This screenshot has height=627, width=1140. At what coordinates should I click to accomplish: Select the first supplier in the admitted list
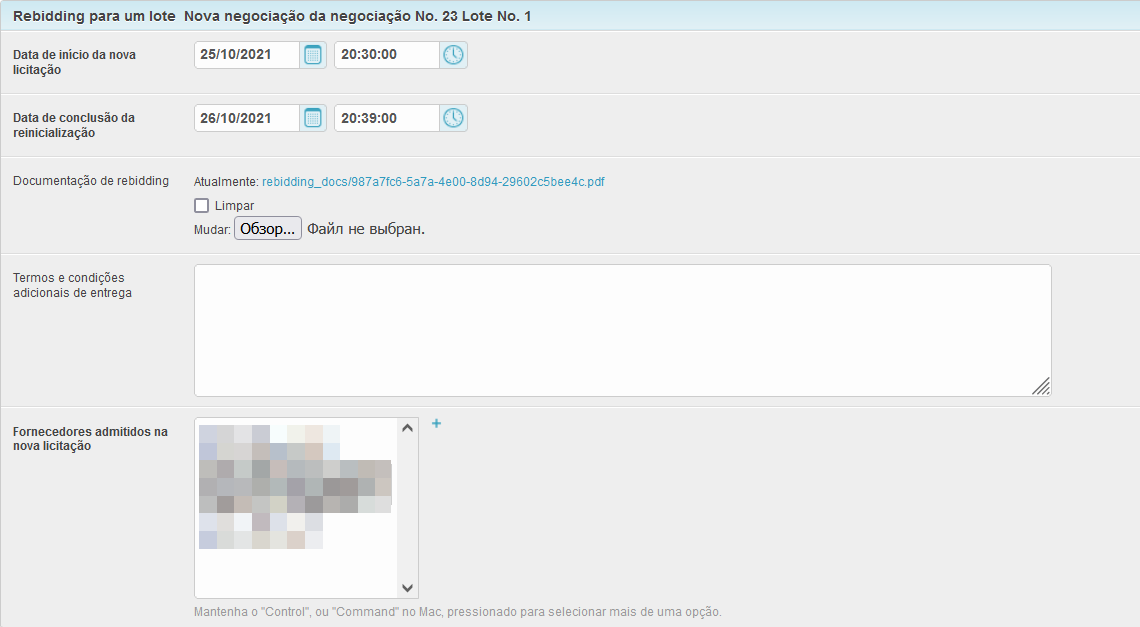(x=270, y=434)
